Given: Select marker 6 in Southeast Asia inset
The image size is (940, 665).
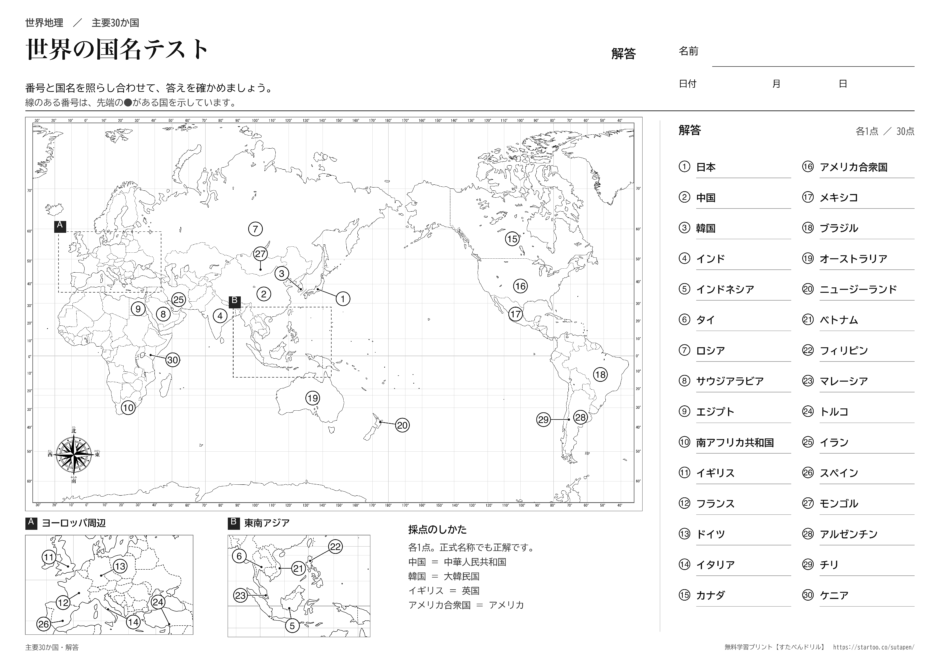Looking at the screenshot, I should tap(239, 556).
